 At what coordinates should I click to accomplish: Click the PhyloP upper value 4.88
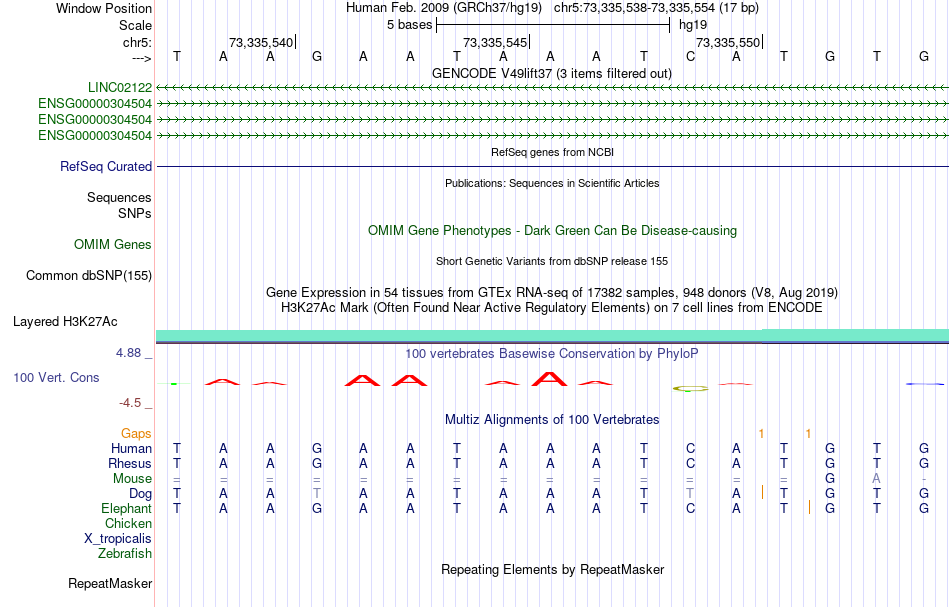[128, 353]
